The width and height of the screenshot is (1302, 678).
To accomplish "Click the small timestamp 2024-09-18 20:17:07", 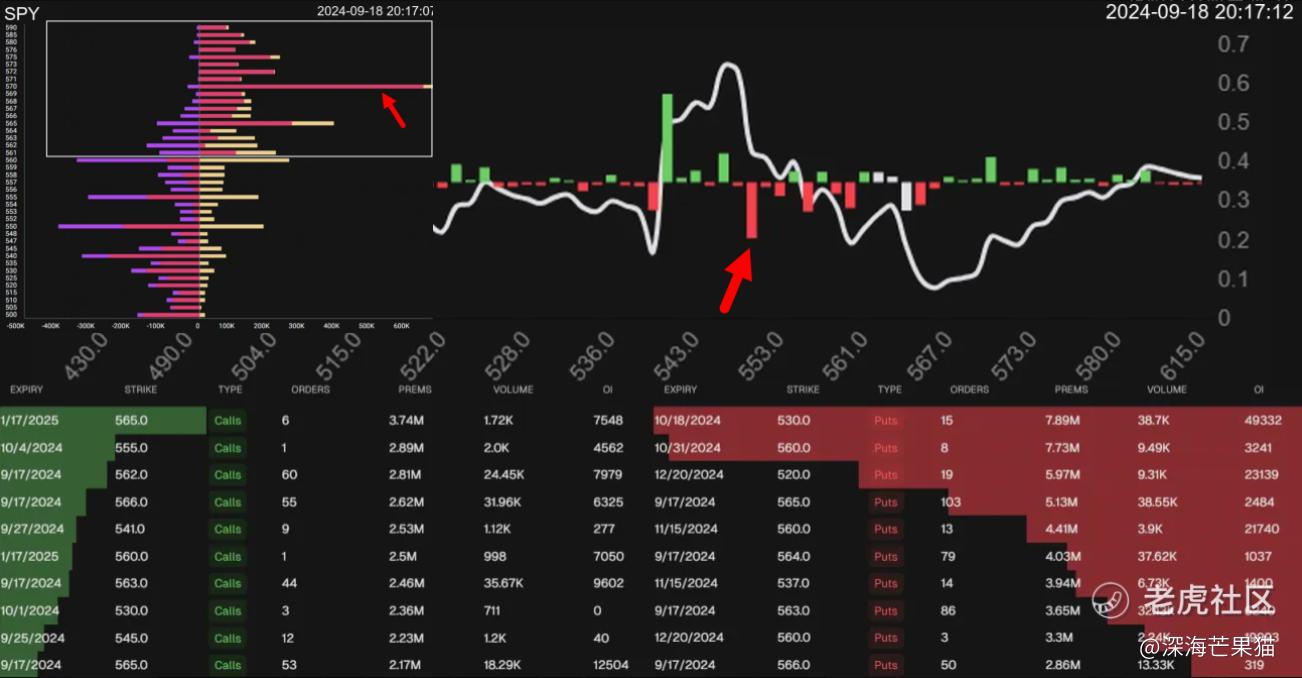I will click(x=375, y=11).
